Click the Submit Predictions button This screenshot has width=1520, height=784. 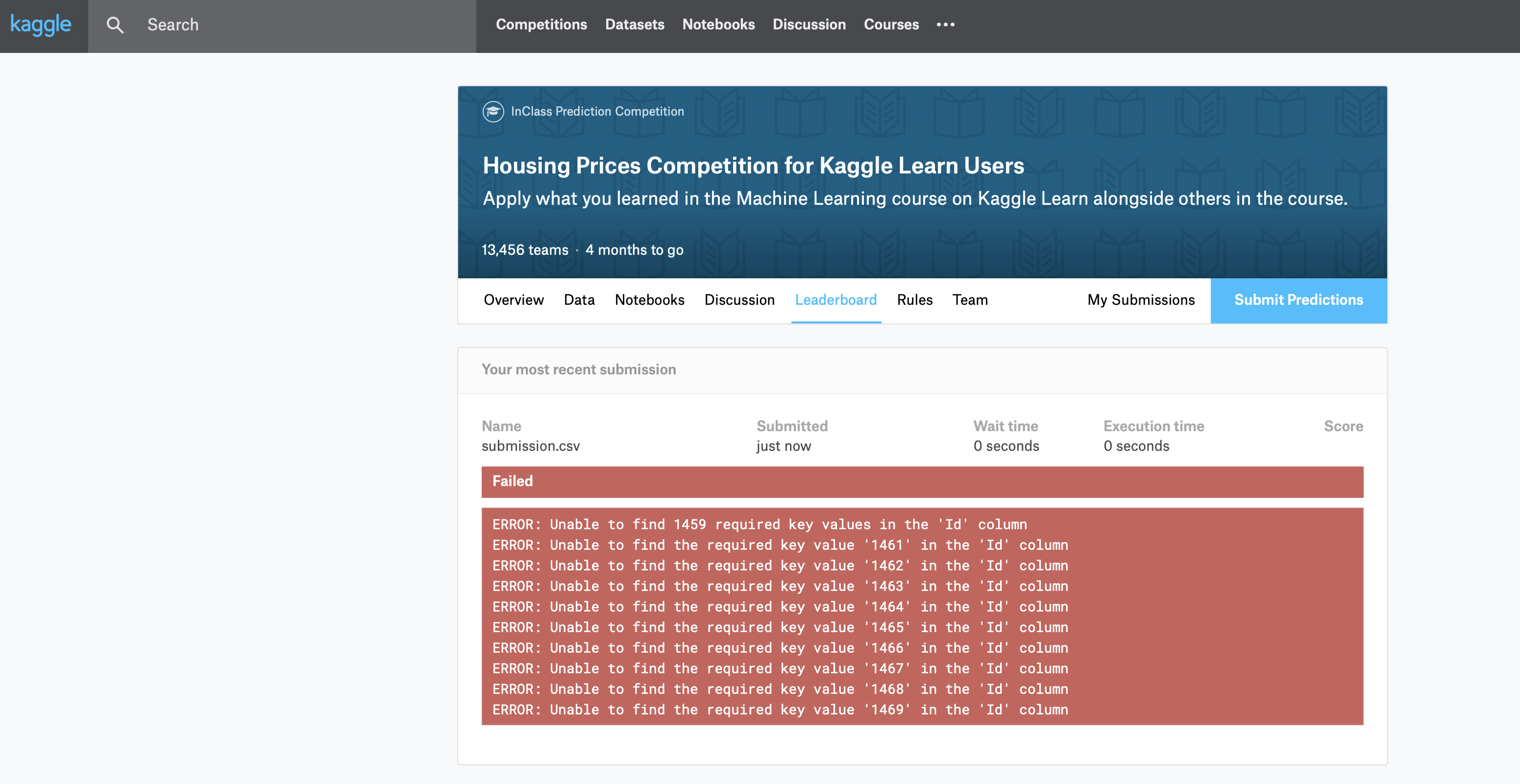(1298, 300)
